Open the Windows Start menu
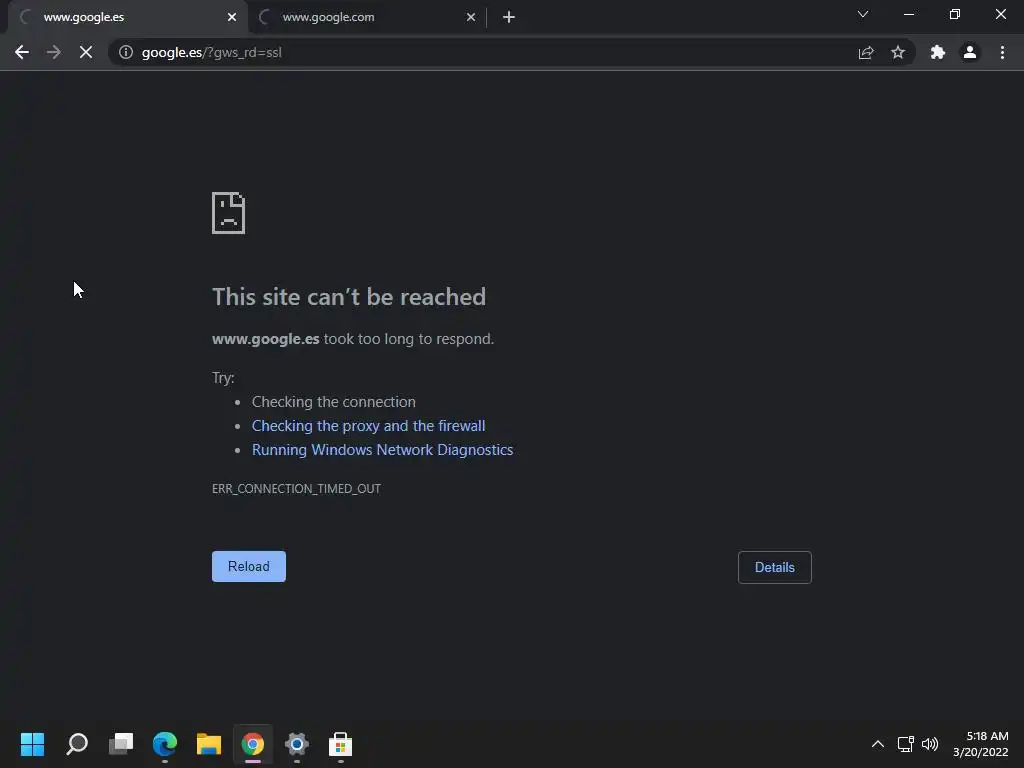Viewport: 1024px width, 768px height. click(x=32, y=744)
